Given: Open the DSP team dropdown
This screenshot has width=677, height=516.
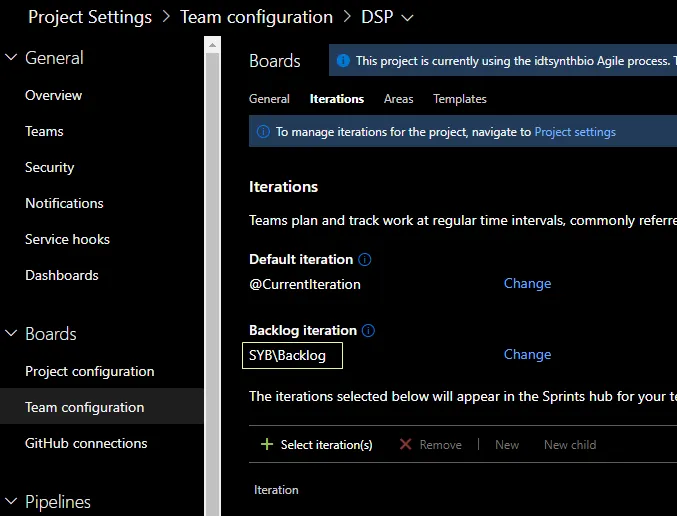Looking at the screenshot, I should click(x=407, y=17).
